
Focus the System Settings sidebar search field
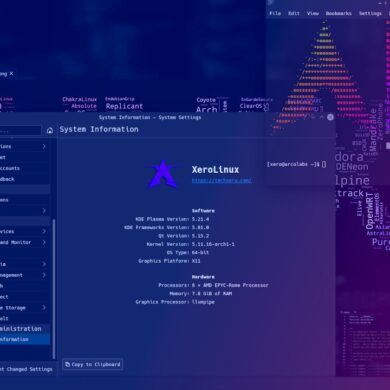pos(20,130)
